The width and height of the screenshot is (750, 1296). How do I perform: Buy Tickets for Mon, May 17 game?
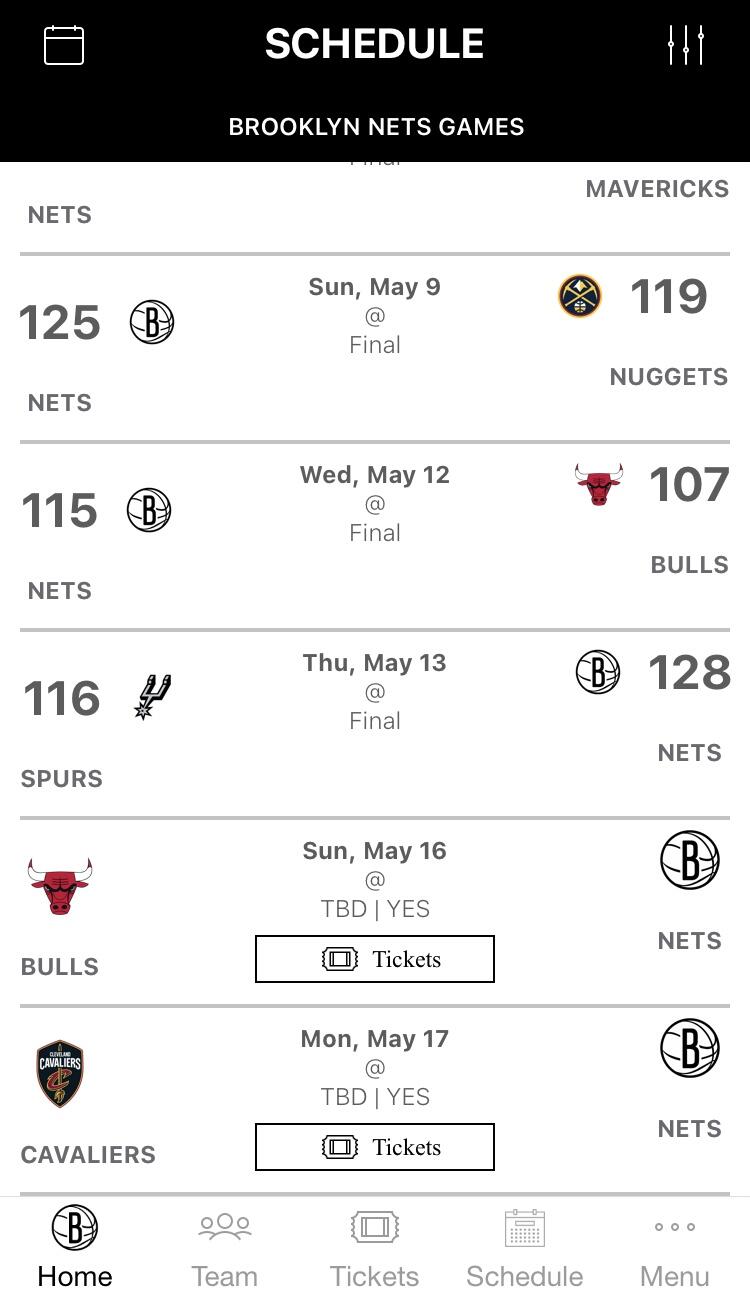[x=375, y=1147]
